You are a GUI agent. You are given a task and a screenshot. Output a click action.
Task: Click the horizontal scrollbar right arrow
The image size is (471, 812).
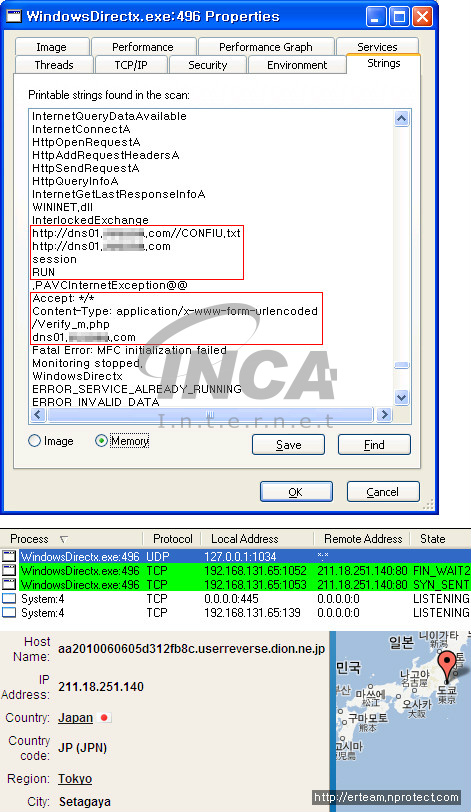[384, 415]
